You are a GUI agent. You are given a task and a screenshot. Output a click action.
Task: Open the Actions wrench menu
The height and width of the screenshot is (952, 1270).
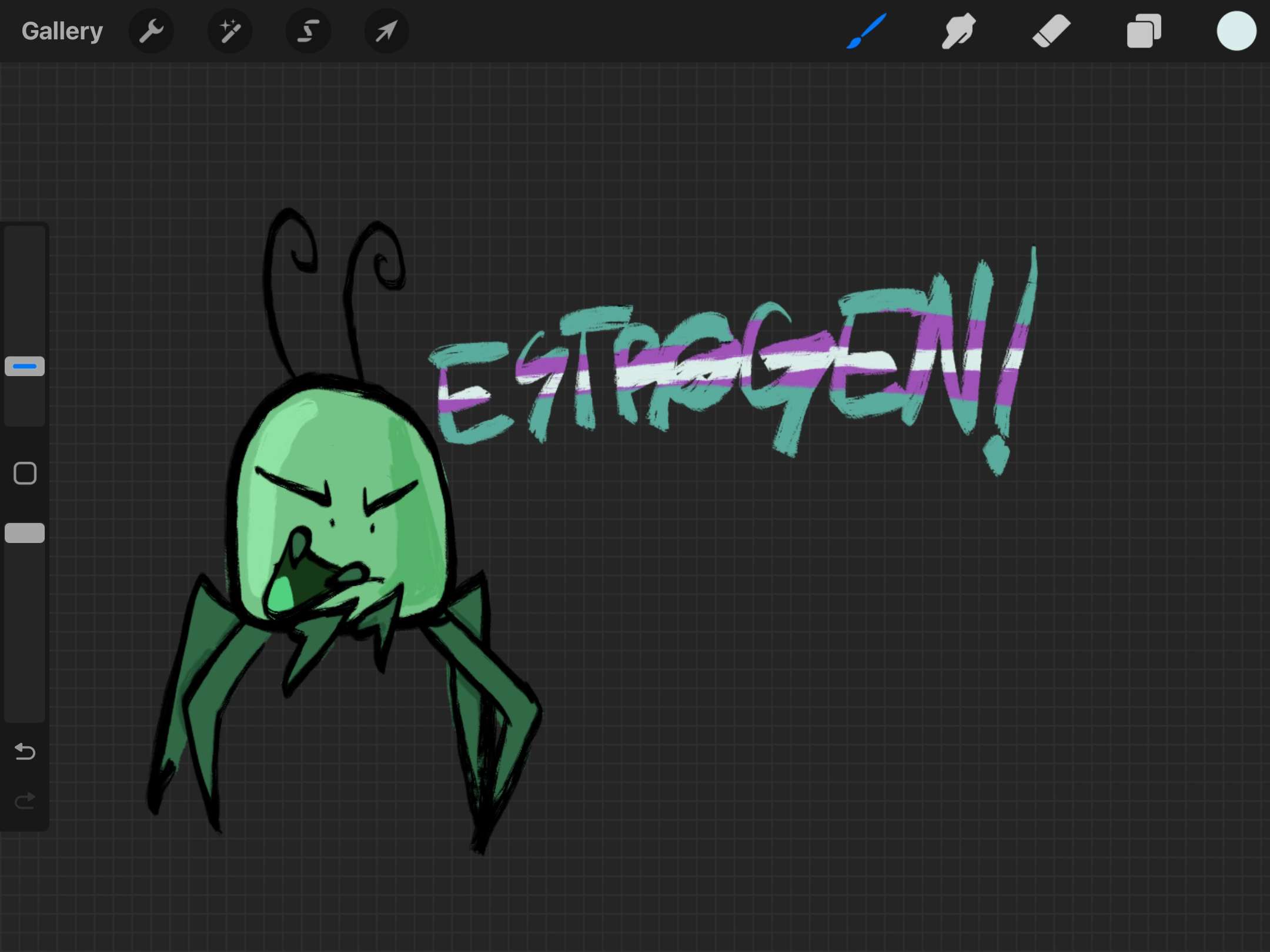coord(151,31)
